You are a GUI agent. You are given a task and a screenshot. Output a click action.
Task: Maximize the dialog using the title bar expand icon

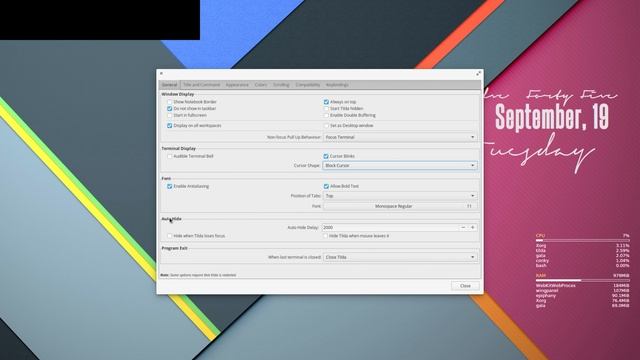pos(478,73)
